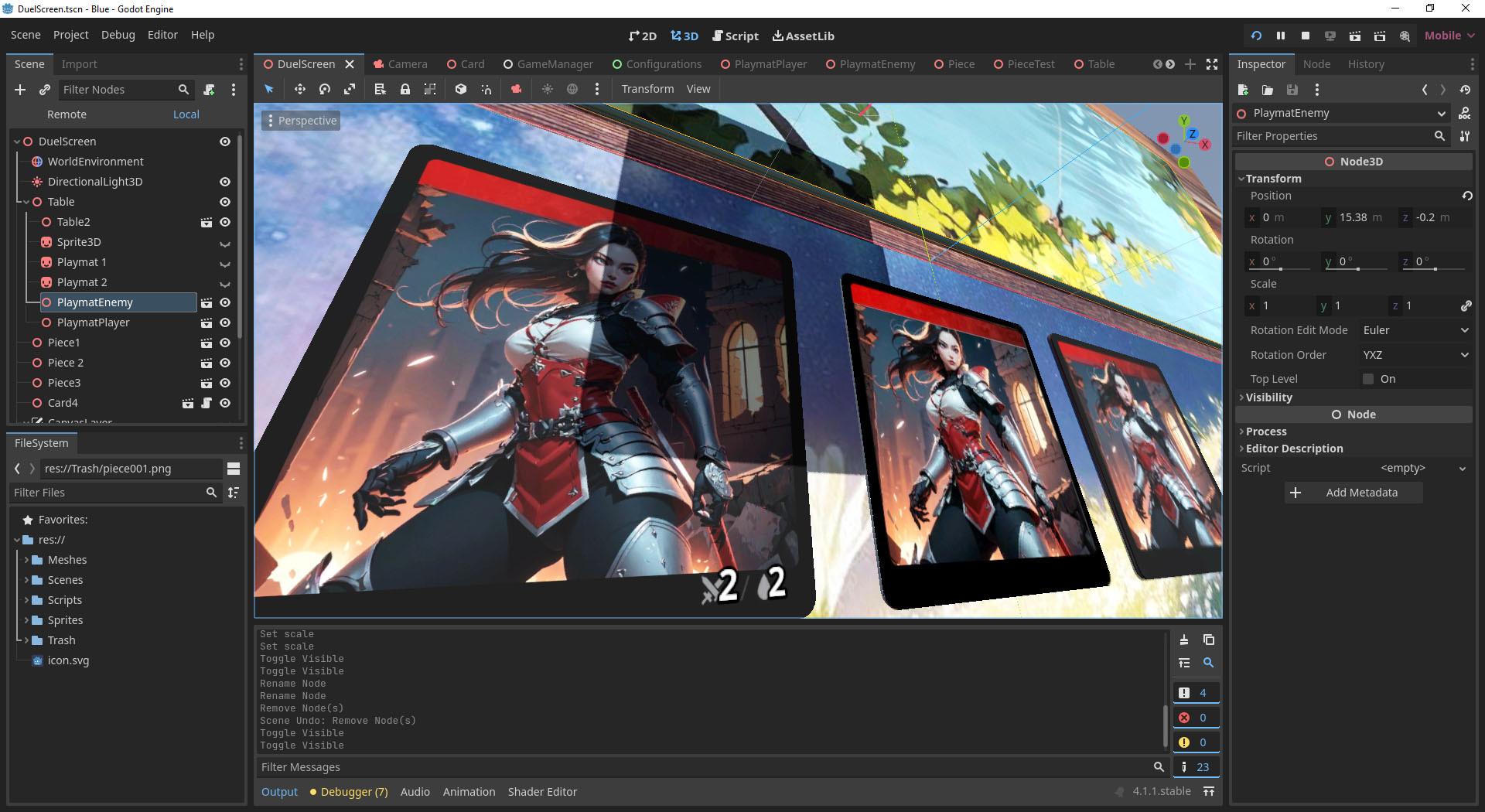Expand the Meshes folder
The image size is (1485, 812).
point(26,560)
